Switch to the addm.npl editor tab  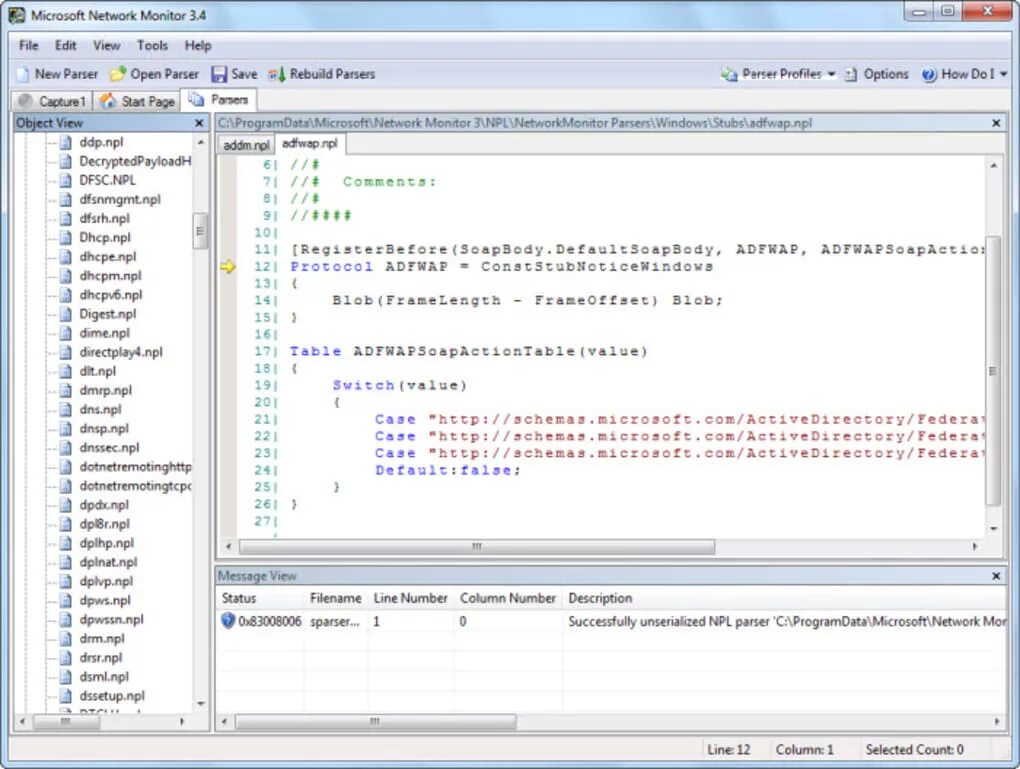pos(246,144)
